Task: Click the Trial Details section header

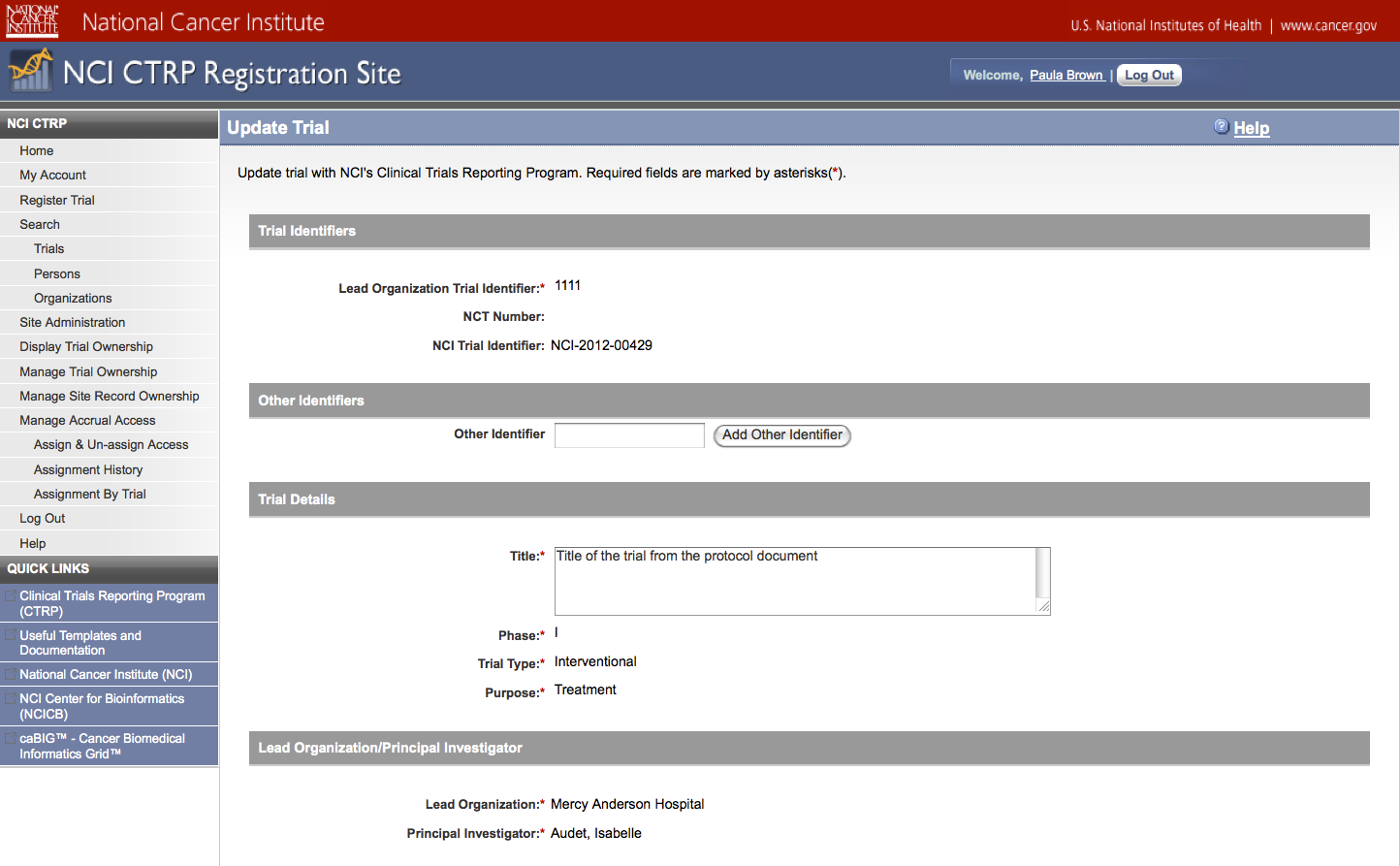Action: [x=810, y=499]
